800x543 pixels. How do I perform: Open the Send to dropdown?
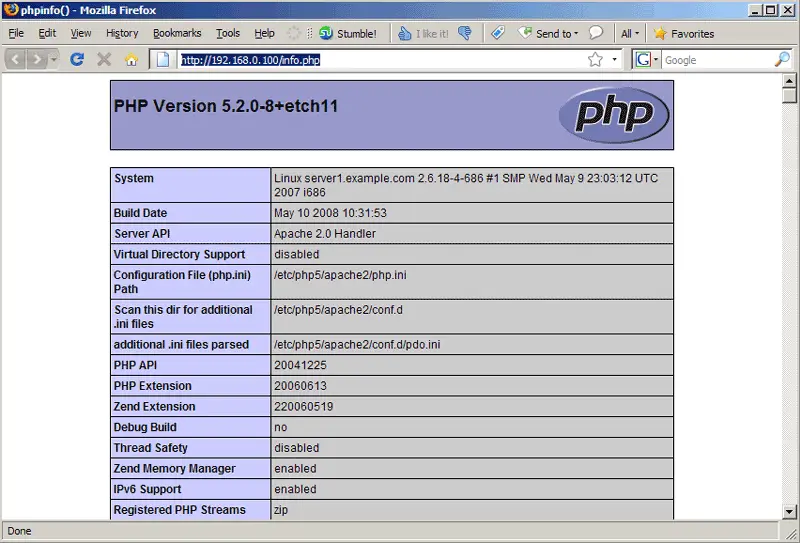point(548,34)
